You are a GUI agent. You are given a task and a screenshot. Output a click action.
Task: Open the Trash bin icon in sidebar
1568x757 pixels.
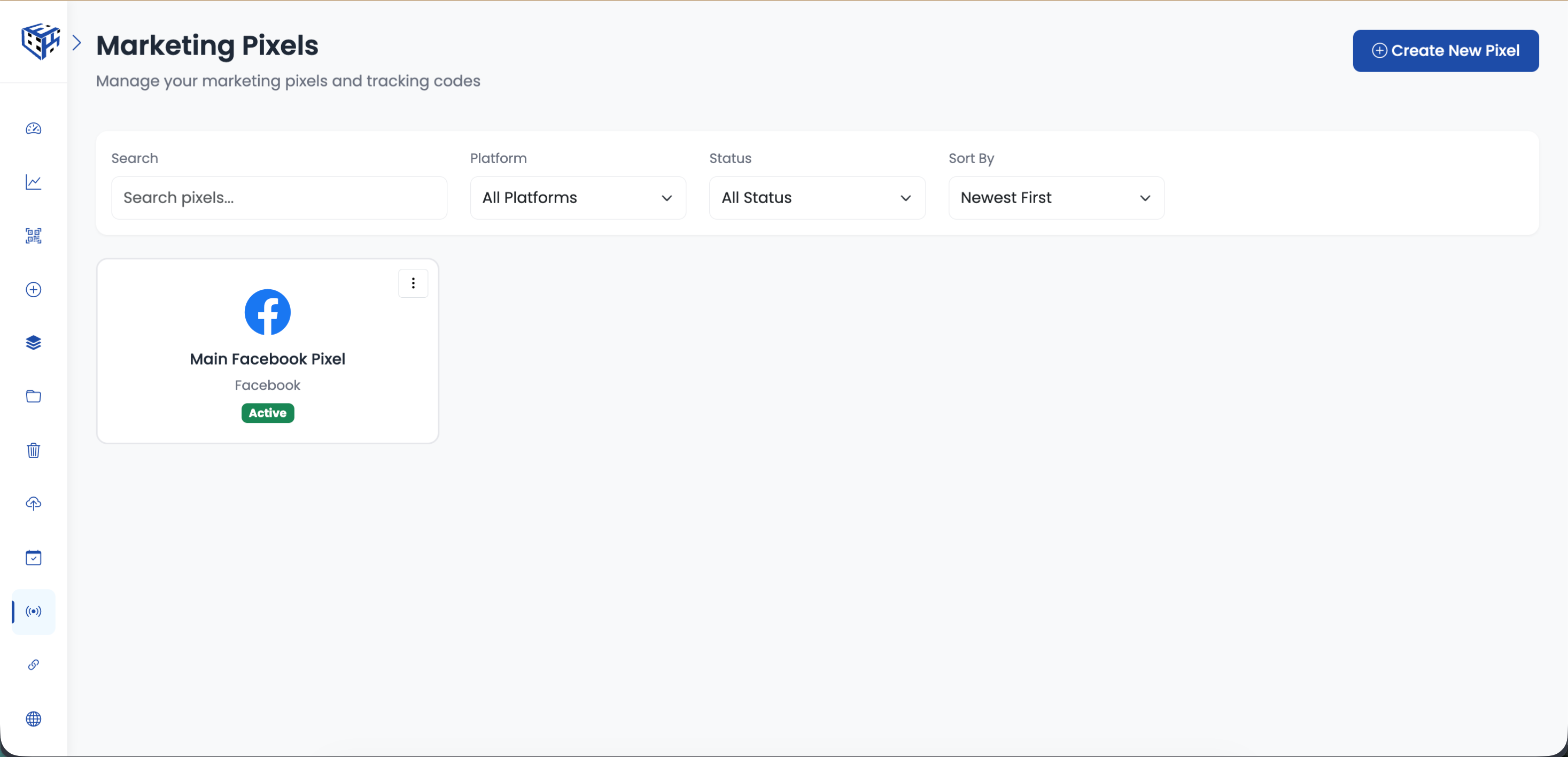tap(34, 450)
